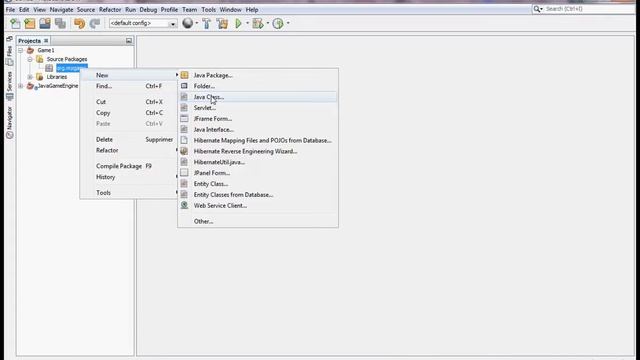Click the Redo toolbar icon
The width and height of the screenshot is (640, 360).
coord(95,23)
